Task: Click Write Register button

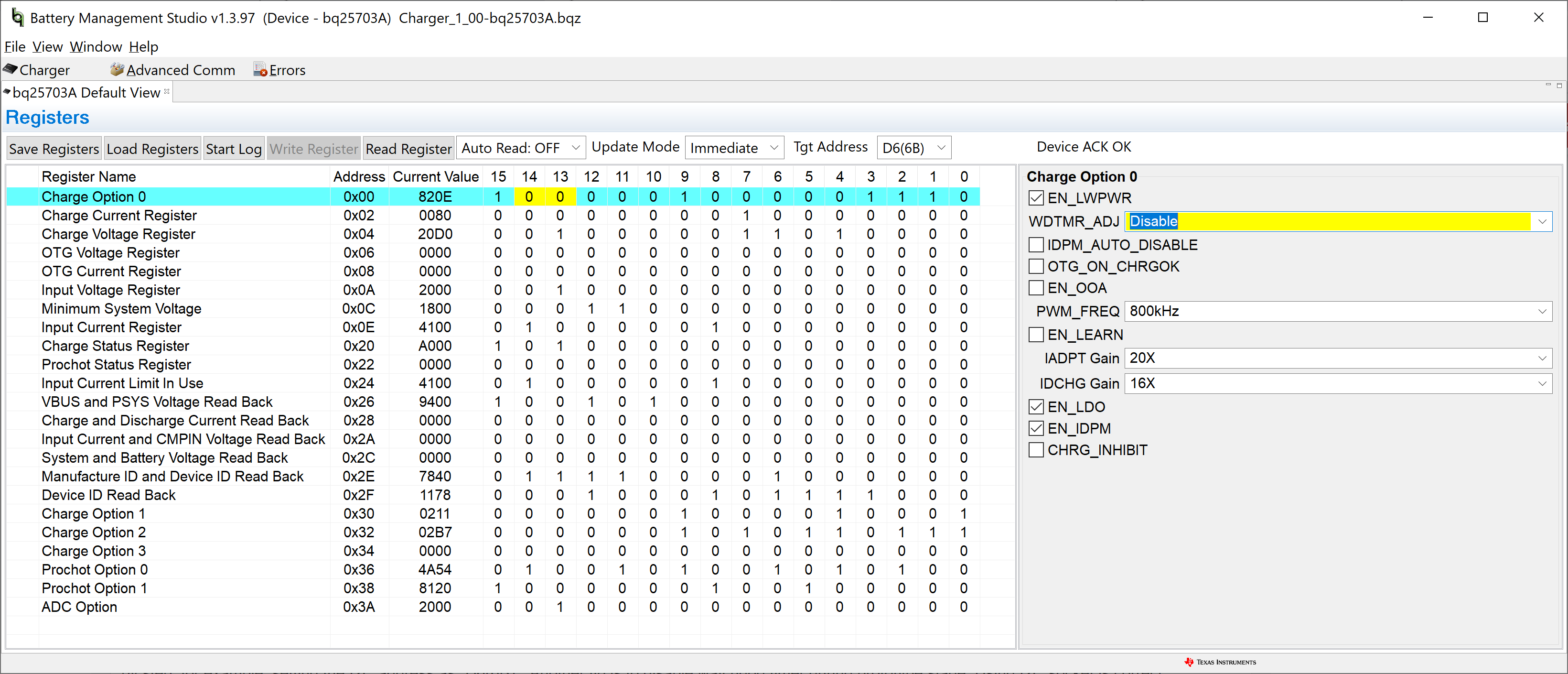Action: (x=314, y=149)
